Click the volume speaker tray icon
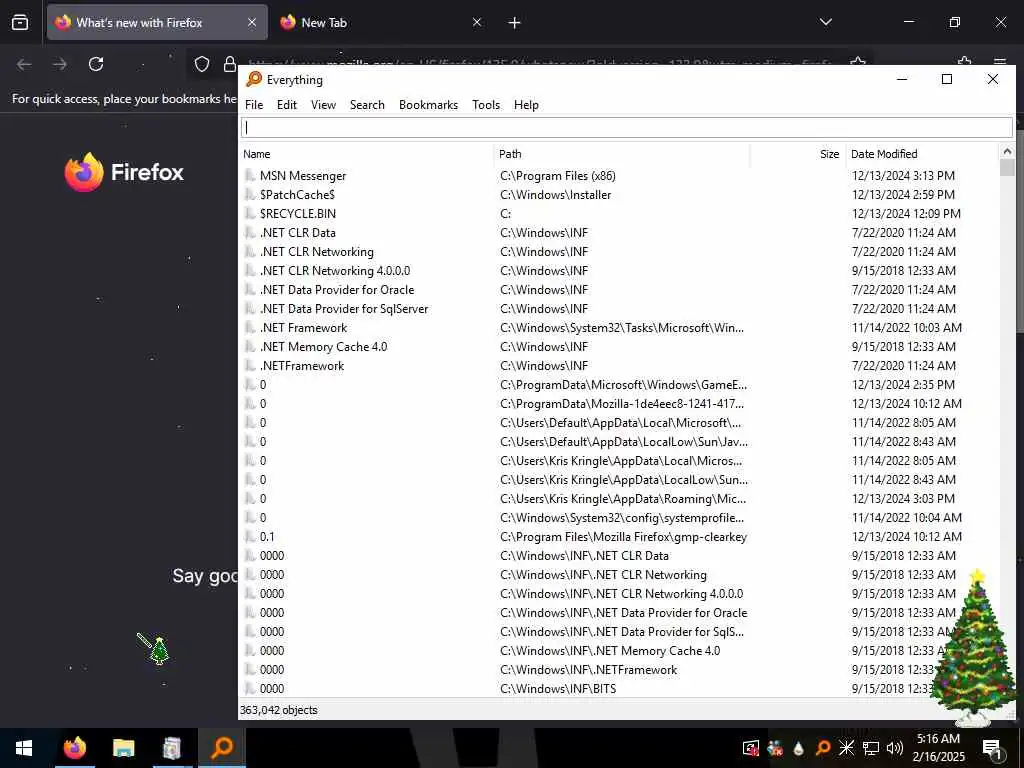 tap(895, 748)
